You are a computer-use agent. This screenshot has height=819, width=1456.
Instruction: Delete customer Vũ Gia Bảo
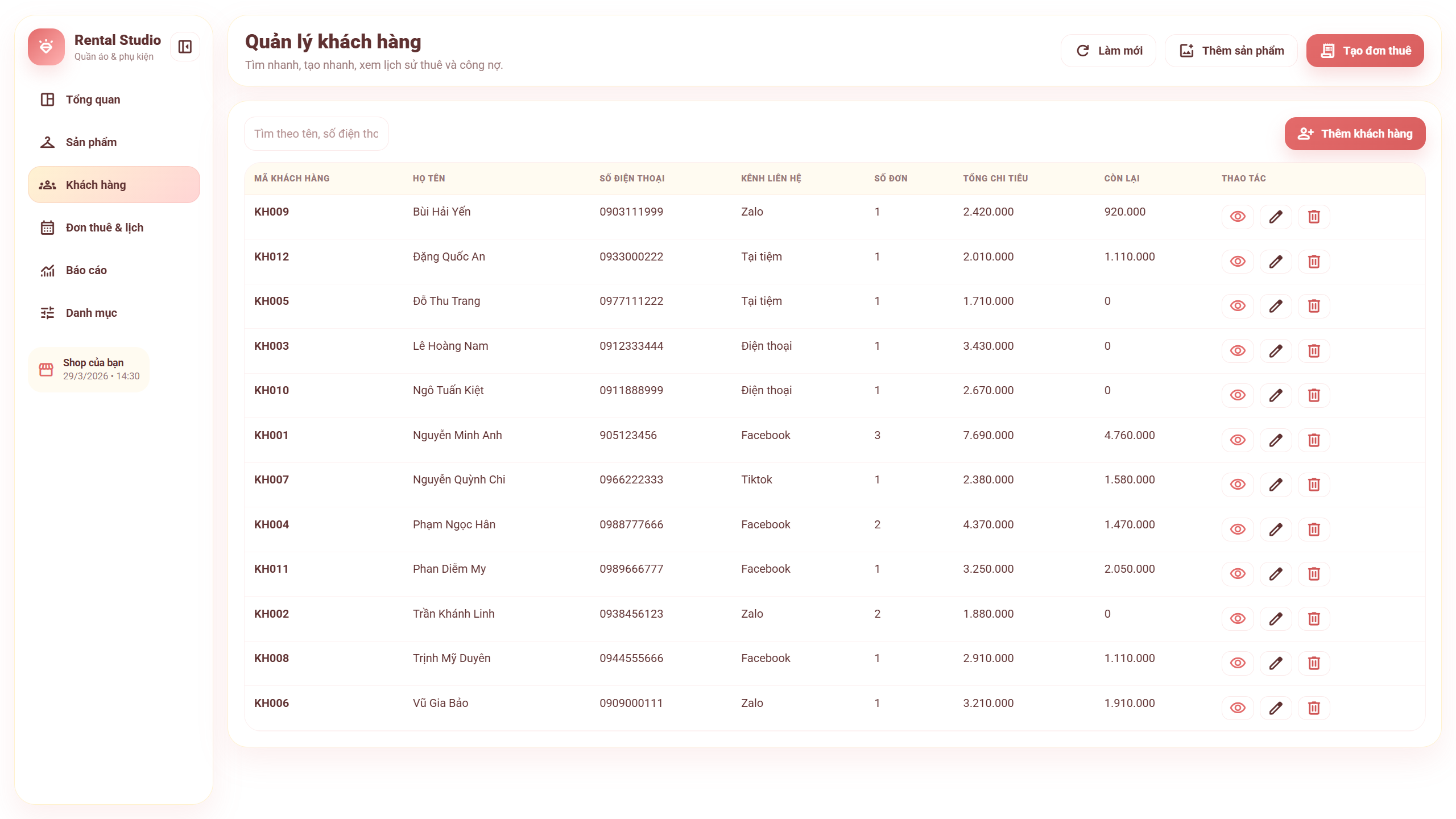pyautogui.click(x=1314, y=708)
